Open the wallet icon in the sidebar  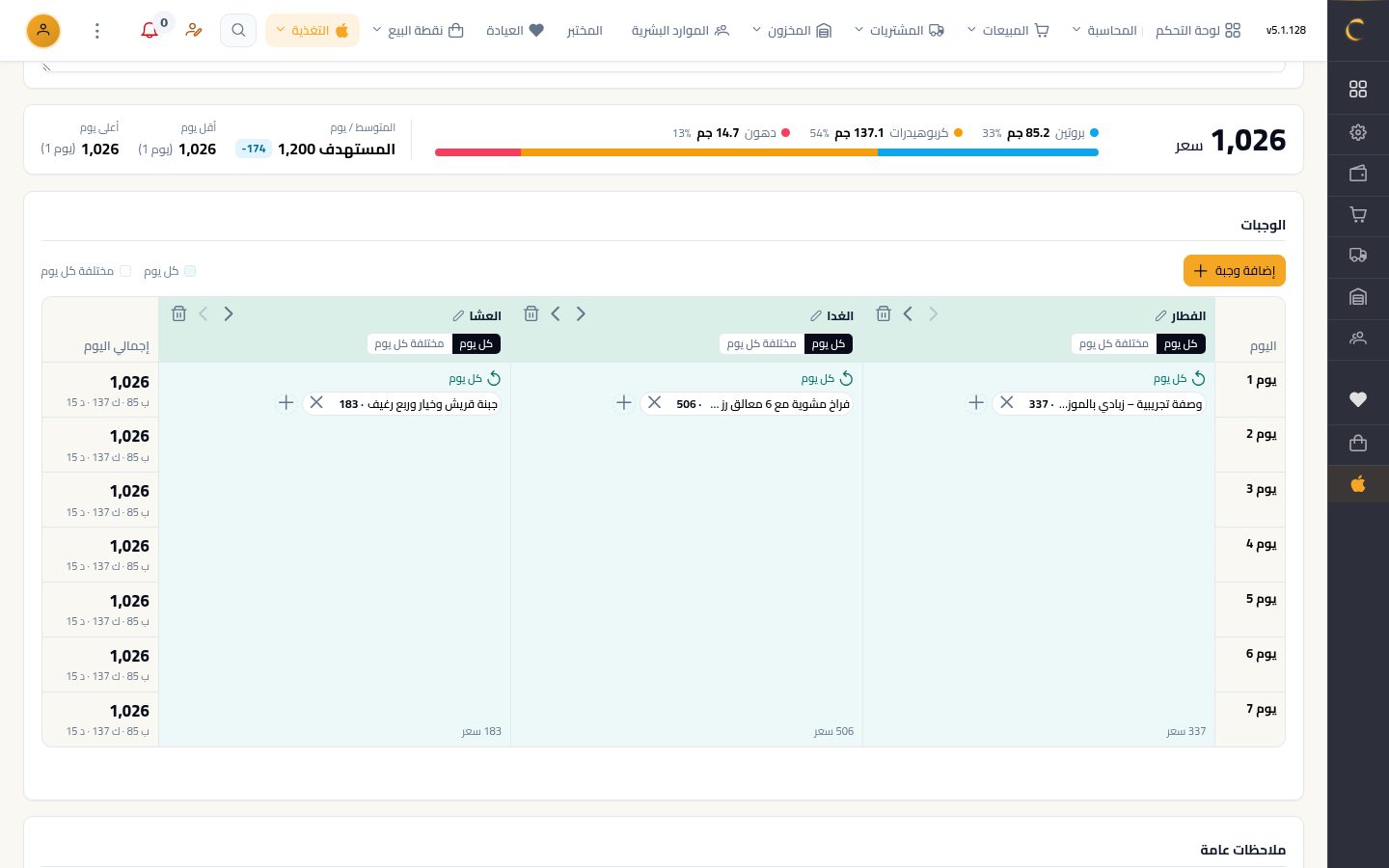[x=1358, y=174]
